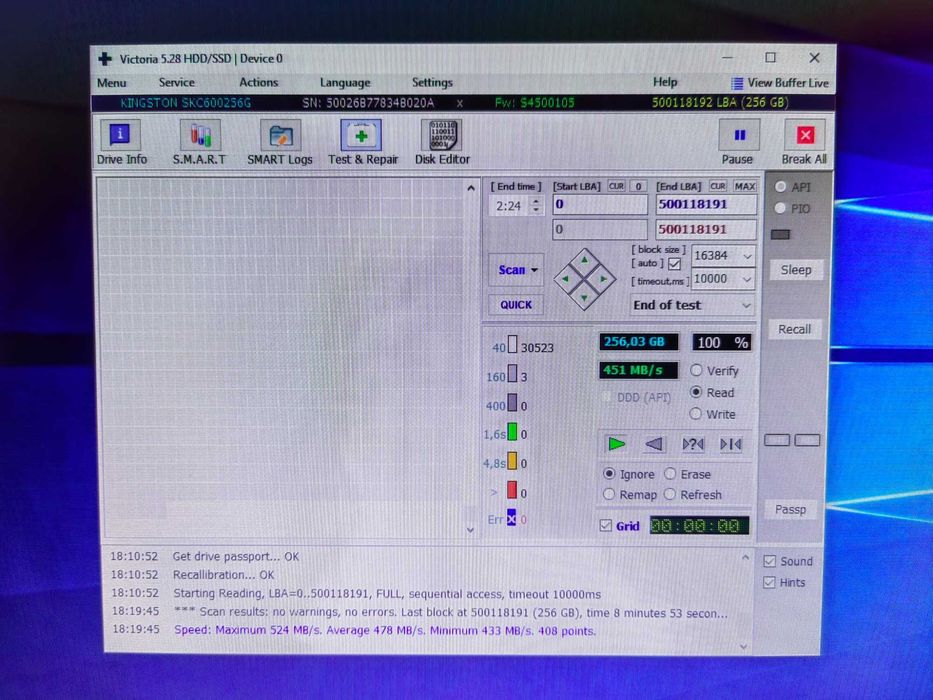The height and width of the screenshot is (700, 933).
Task: Click the diamond navigation down arrow
Action: (x=584, y=298)
